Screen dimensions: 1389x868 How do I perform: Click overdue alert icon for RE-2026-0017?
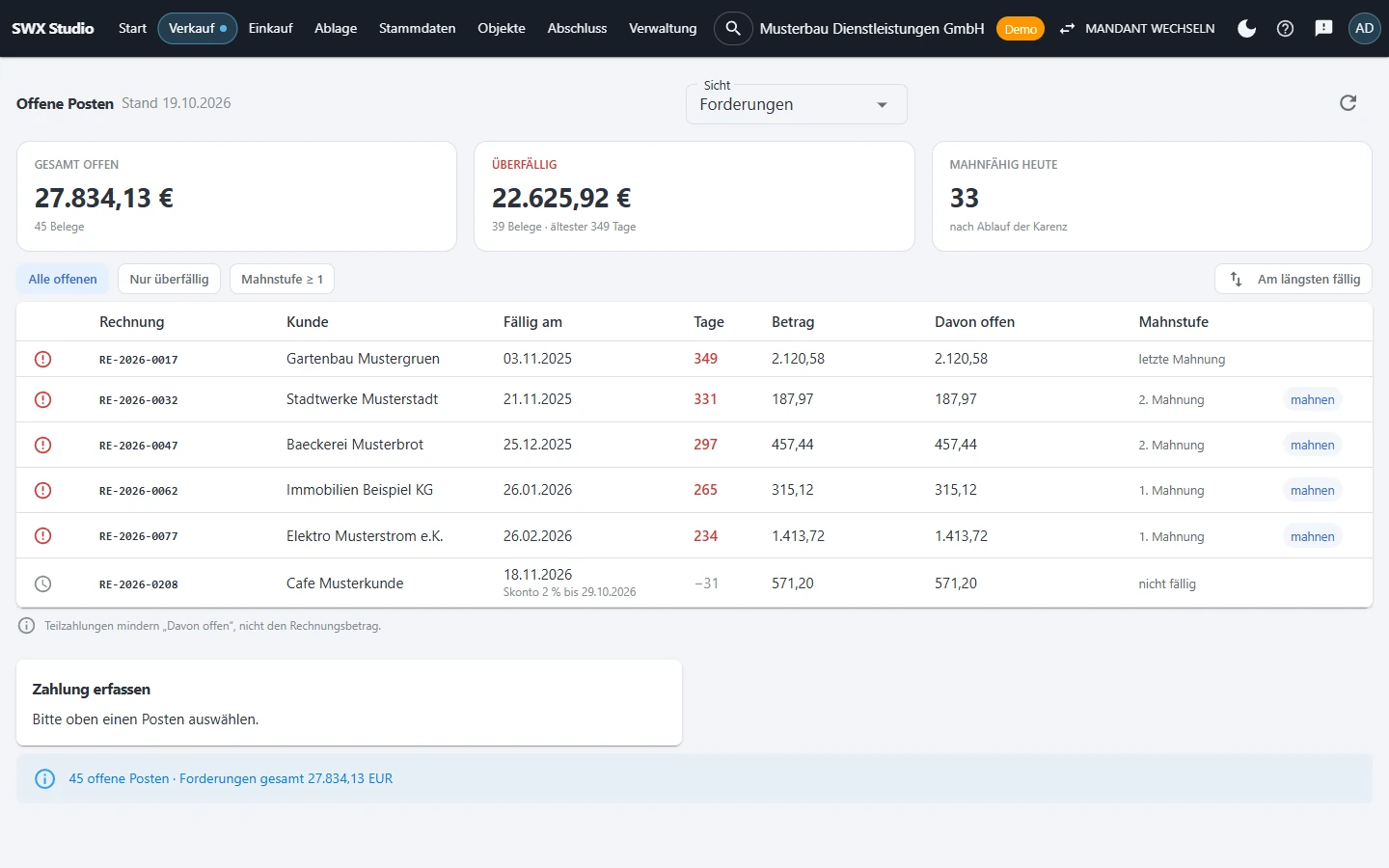point(42,359)
